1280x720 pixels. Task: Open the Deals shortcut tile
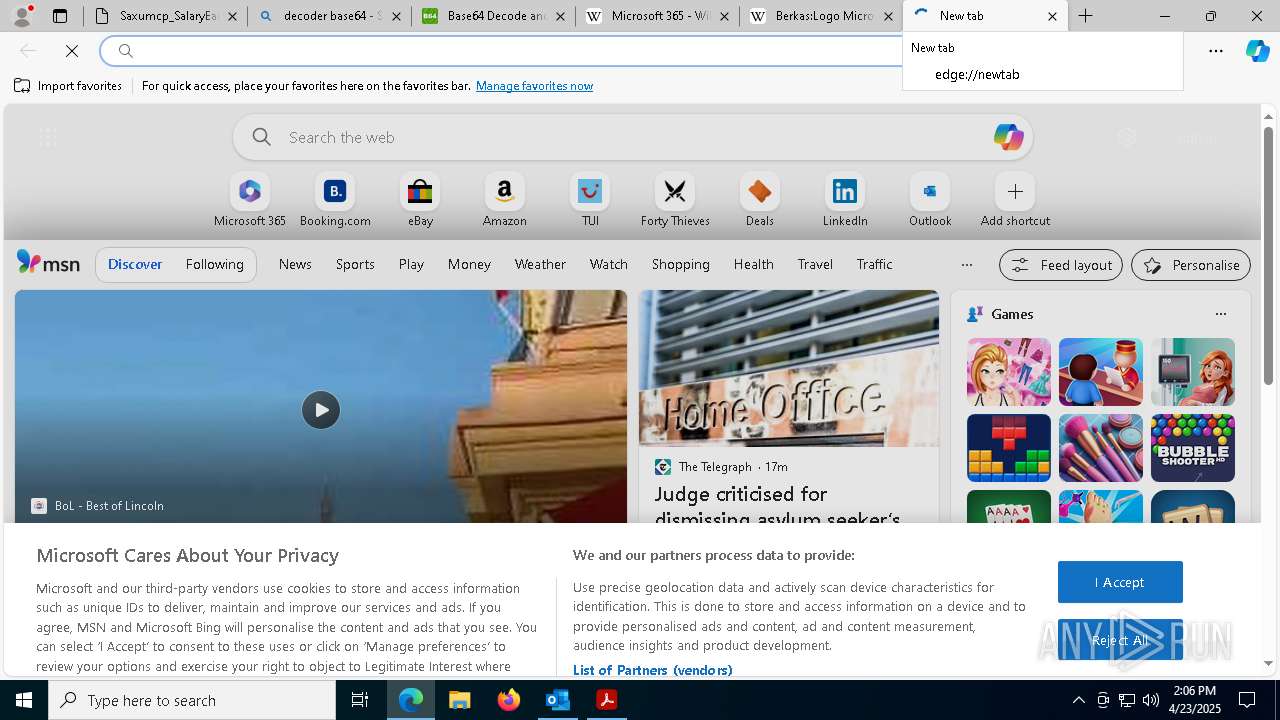(760, 200)
